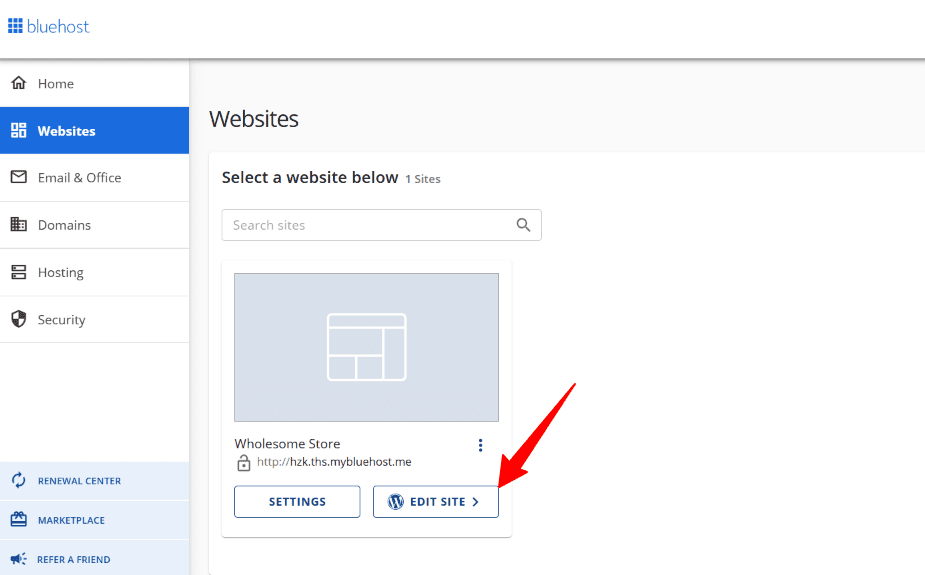Screen dimensions: 925x575
Task: Click 'Select a website below' heading
Action: click(310, 178)
